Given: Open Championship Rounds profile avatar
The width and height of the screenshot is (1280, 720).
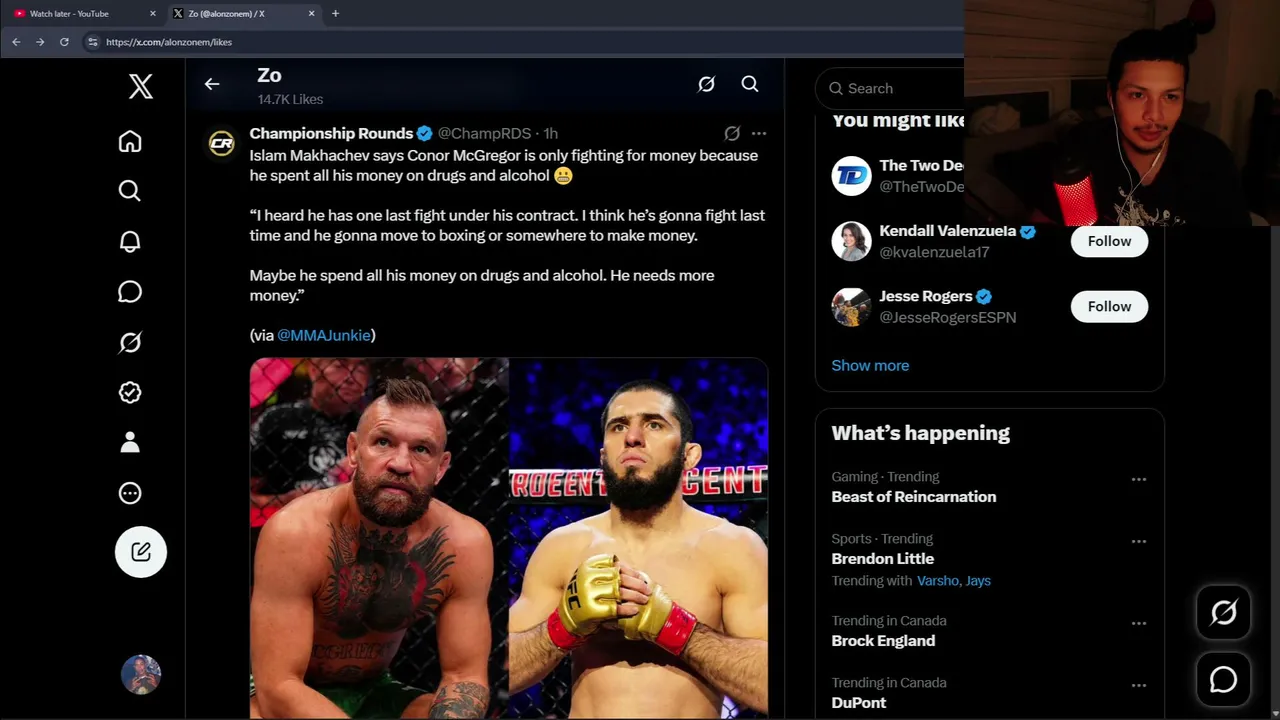Looking at the screenshot, I should [x=222, y=144].
